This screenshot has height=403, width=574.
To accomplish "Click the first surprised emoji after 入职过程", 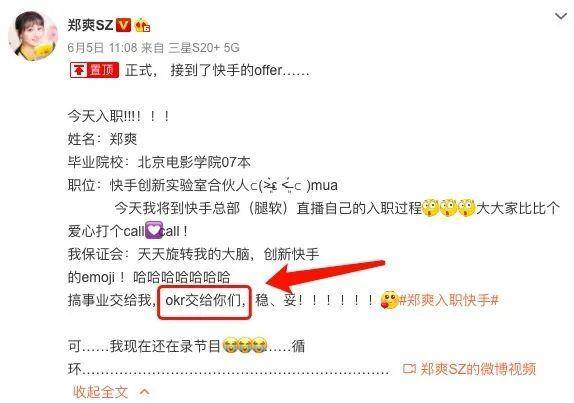I will coord(430,208).
